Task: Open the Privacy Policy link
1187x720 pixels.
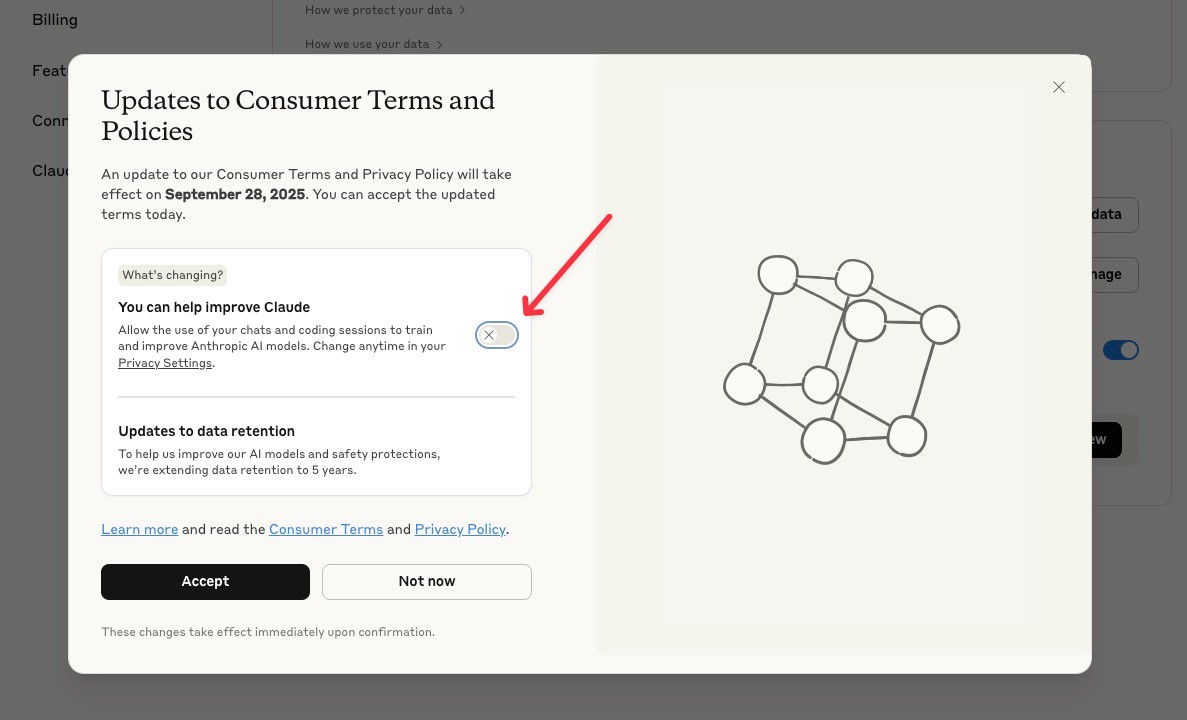Action: [460, 529]
